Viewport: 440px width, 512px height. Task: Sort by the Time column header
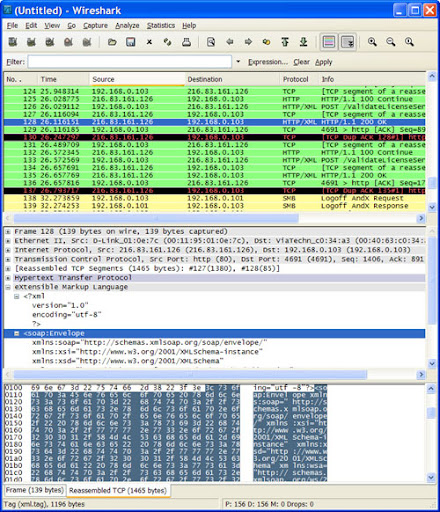point(63,79)
